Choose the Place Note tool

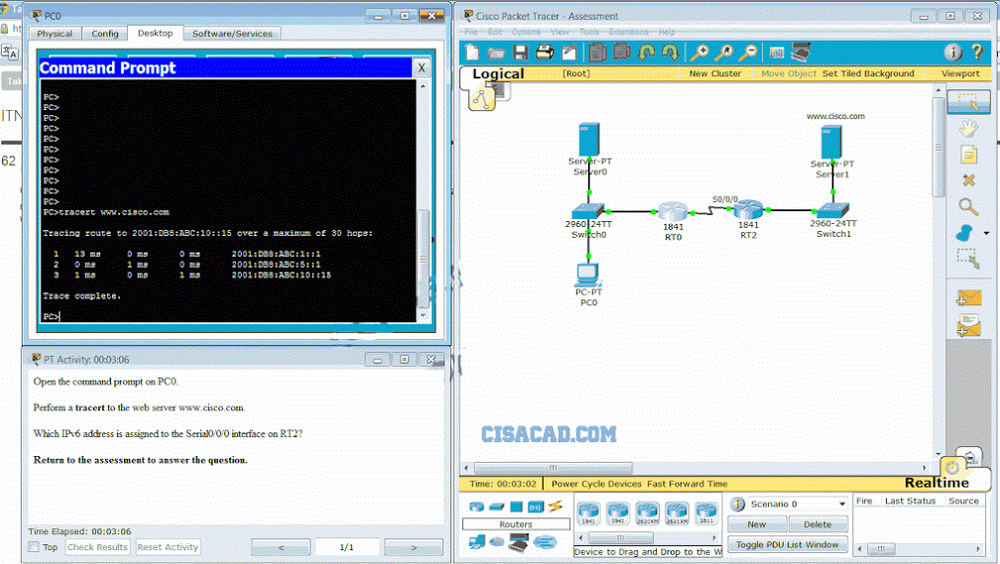(x=968, y=155)
